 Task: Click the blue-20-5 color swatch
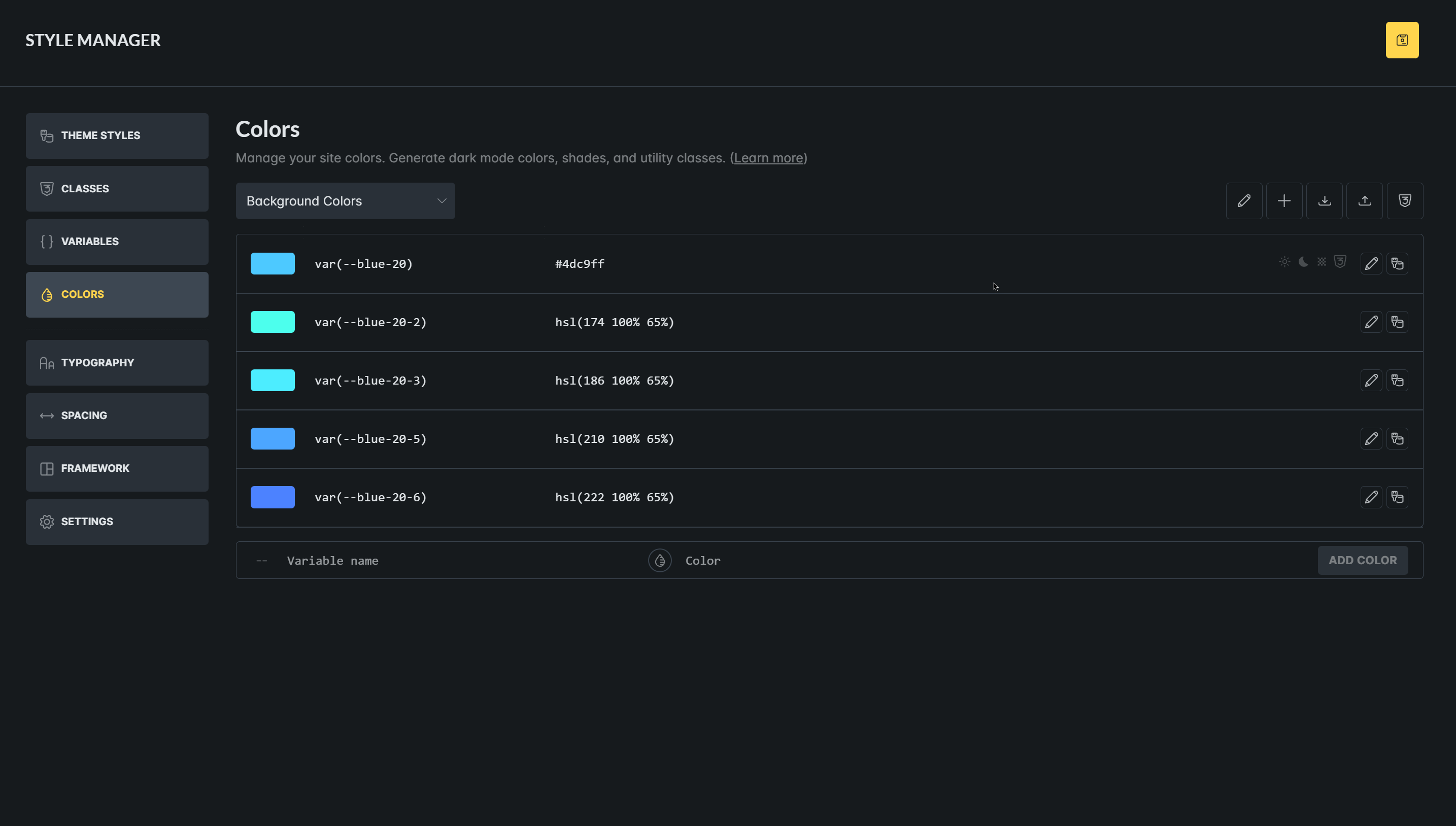[273, 439]
